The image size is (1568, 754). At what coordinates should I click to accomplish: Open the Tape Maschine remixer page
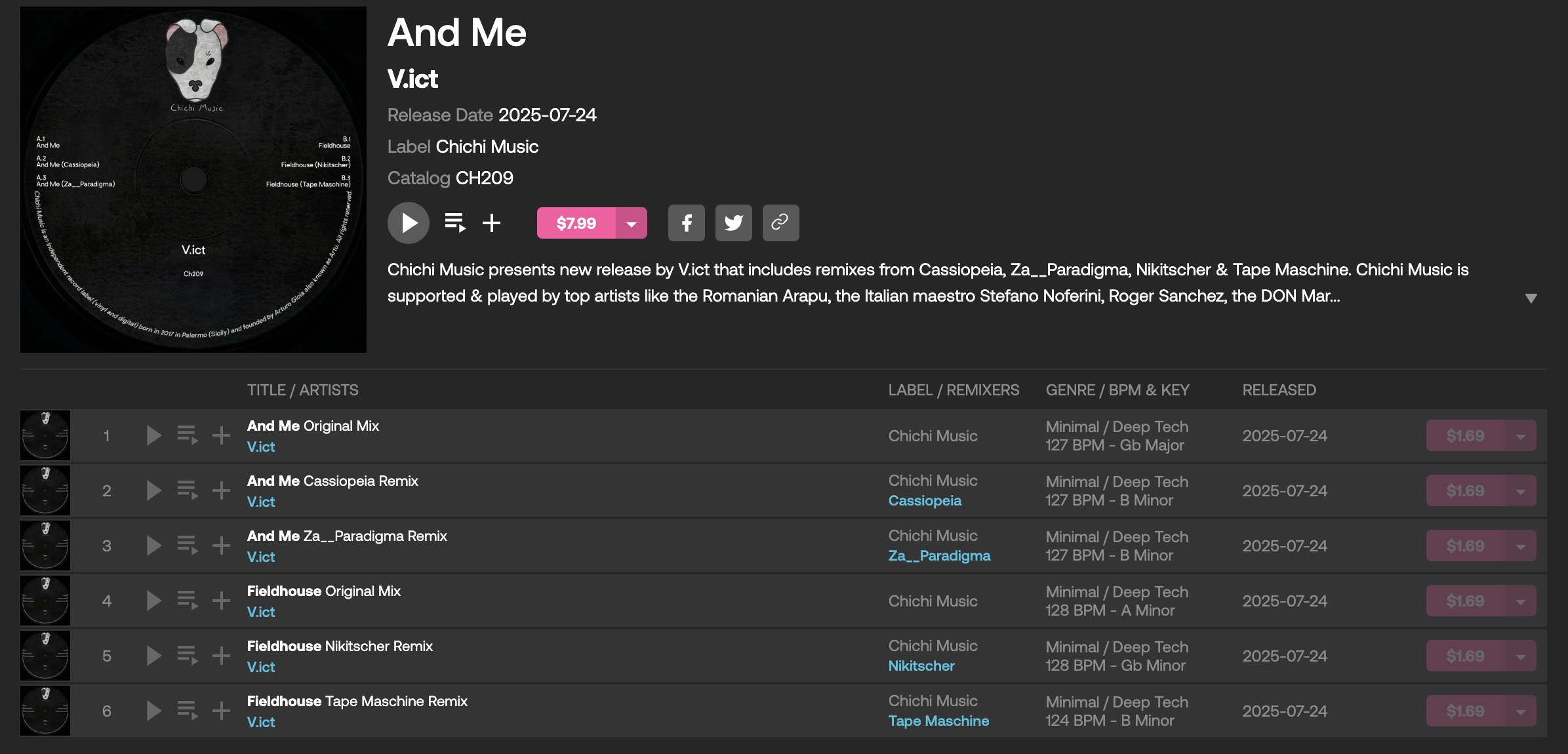[x=938, y=721]
